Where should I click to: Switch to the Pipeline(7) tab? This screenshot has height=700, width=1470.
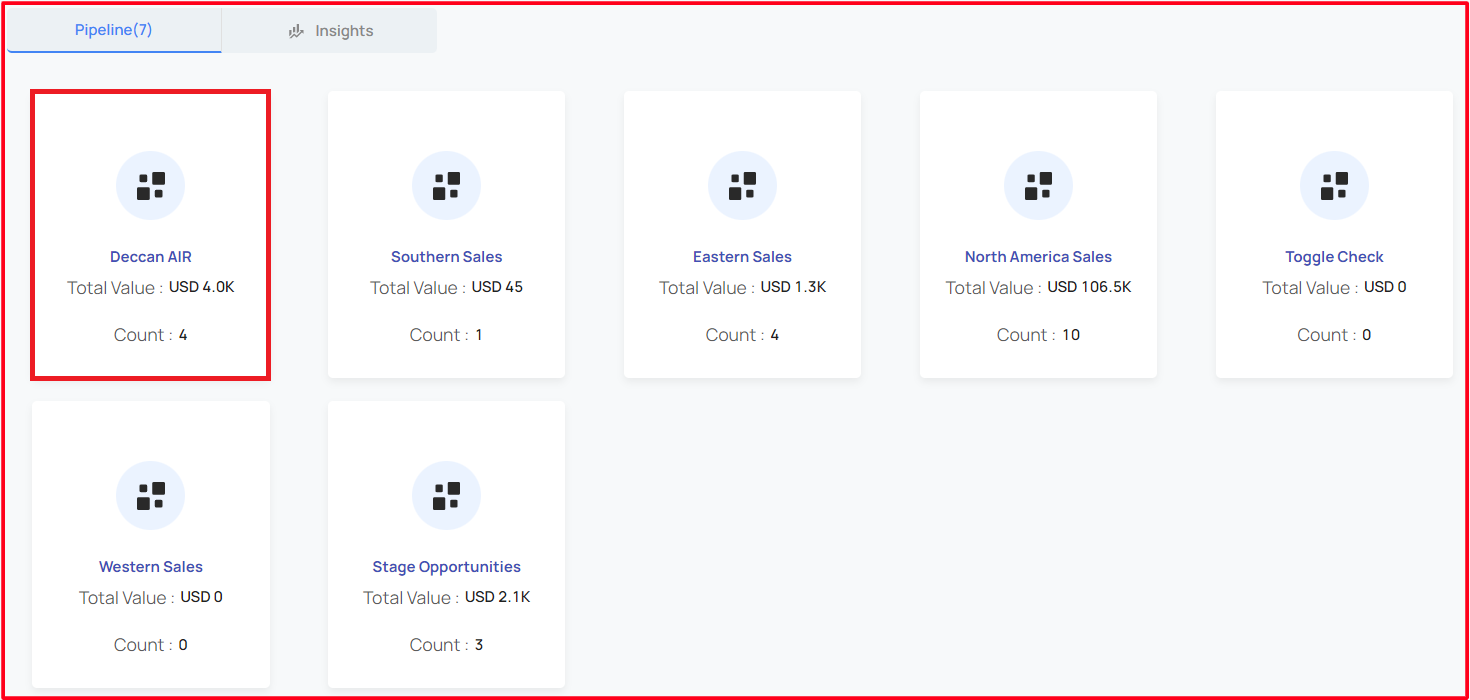click(x=114, y=30)
